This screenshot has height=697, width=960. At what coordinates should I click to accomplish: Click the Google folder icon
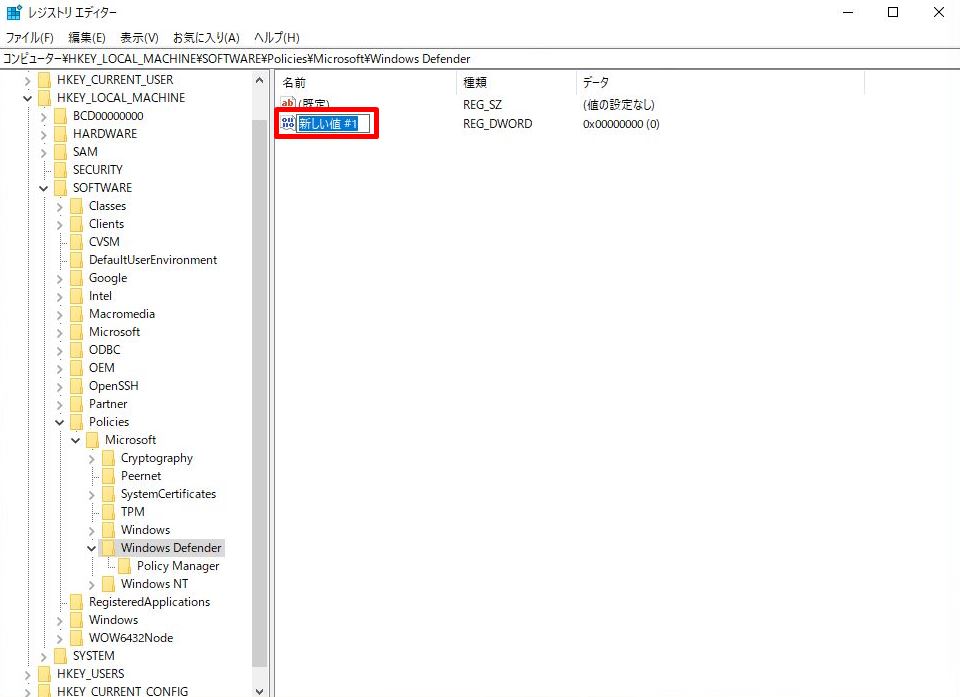77,278
